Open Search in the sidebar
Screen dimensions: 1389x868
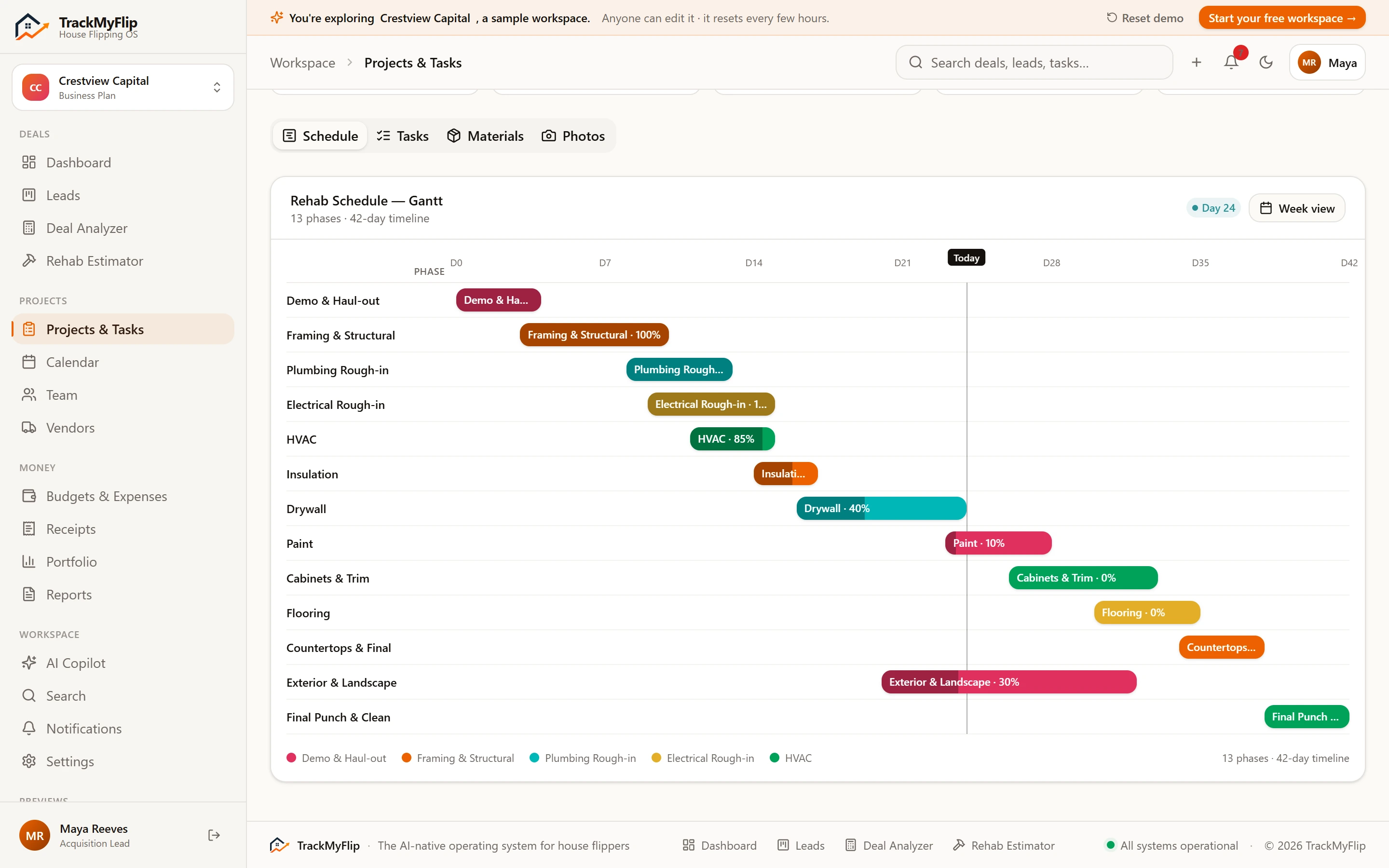click(123, 696)
